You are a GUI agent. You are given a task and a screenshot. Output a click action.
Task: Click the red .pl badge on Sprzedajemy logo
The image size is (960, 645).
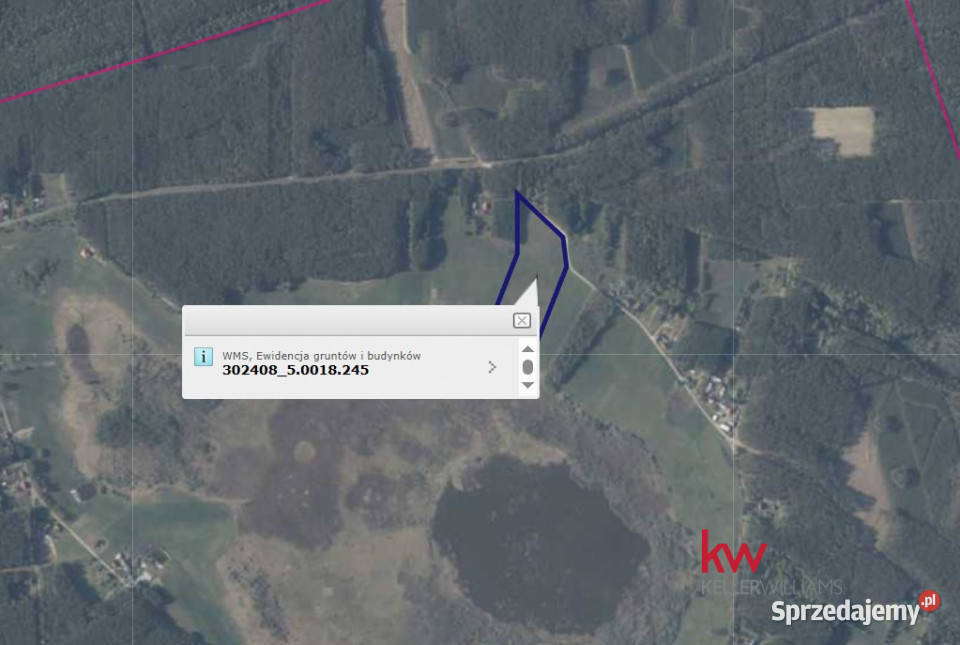point(929,601)
